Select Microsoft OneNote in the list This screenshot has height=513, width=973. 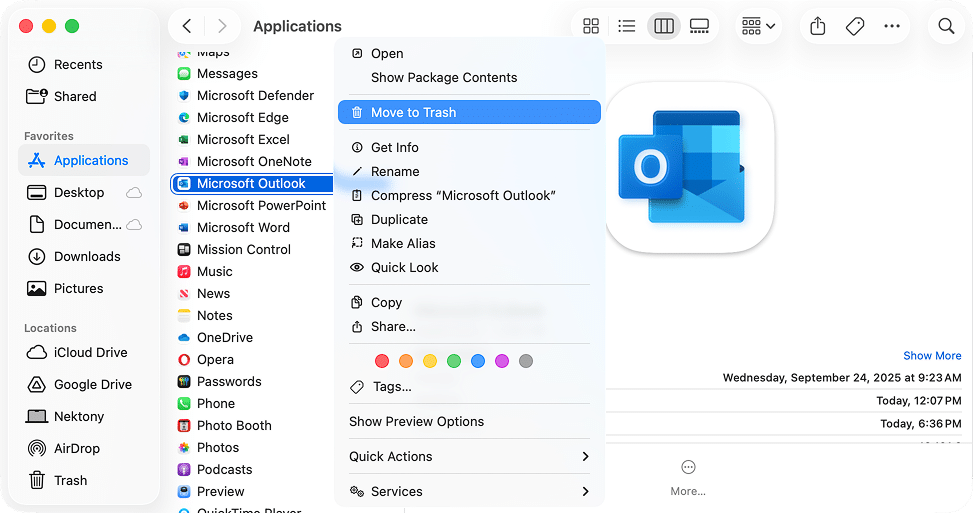click(x=253, y=162)
